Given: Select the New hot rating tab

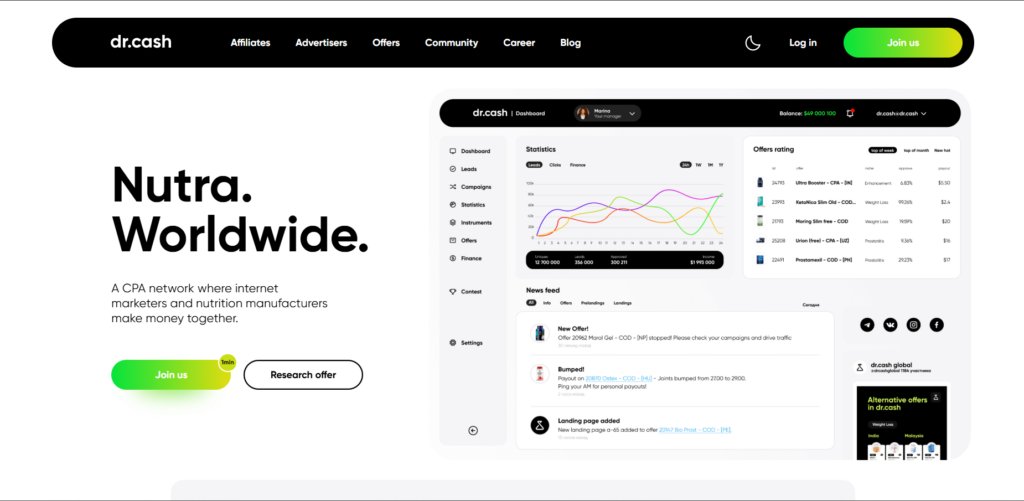Looking at the screenshot, I should click(x=942, y=150).
